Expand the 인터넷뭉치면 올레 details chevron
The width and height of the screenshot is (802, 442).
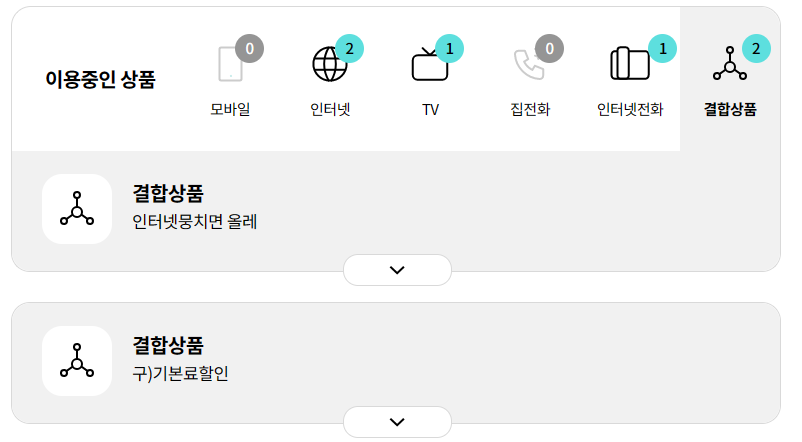click(x=397, y=270)
